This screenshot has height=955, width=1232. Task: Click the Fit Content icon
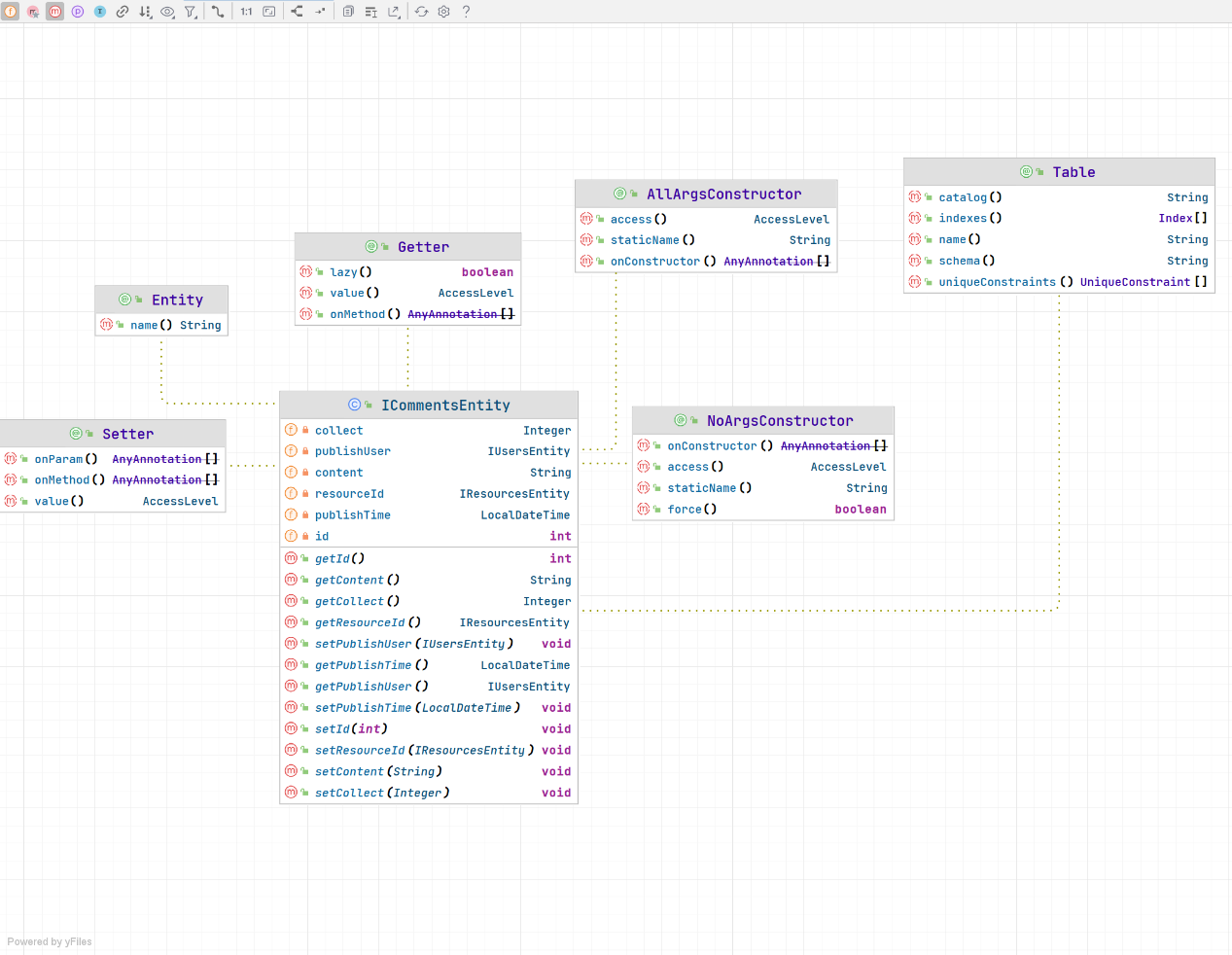click(x=269, y=12)
